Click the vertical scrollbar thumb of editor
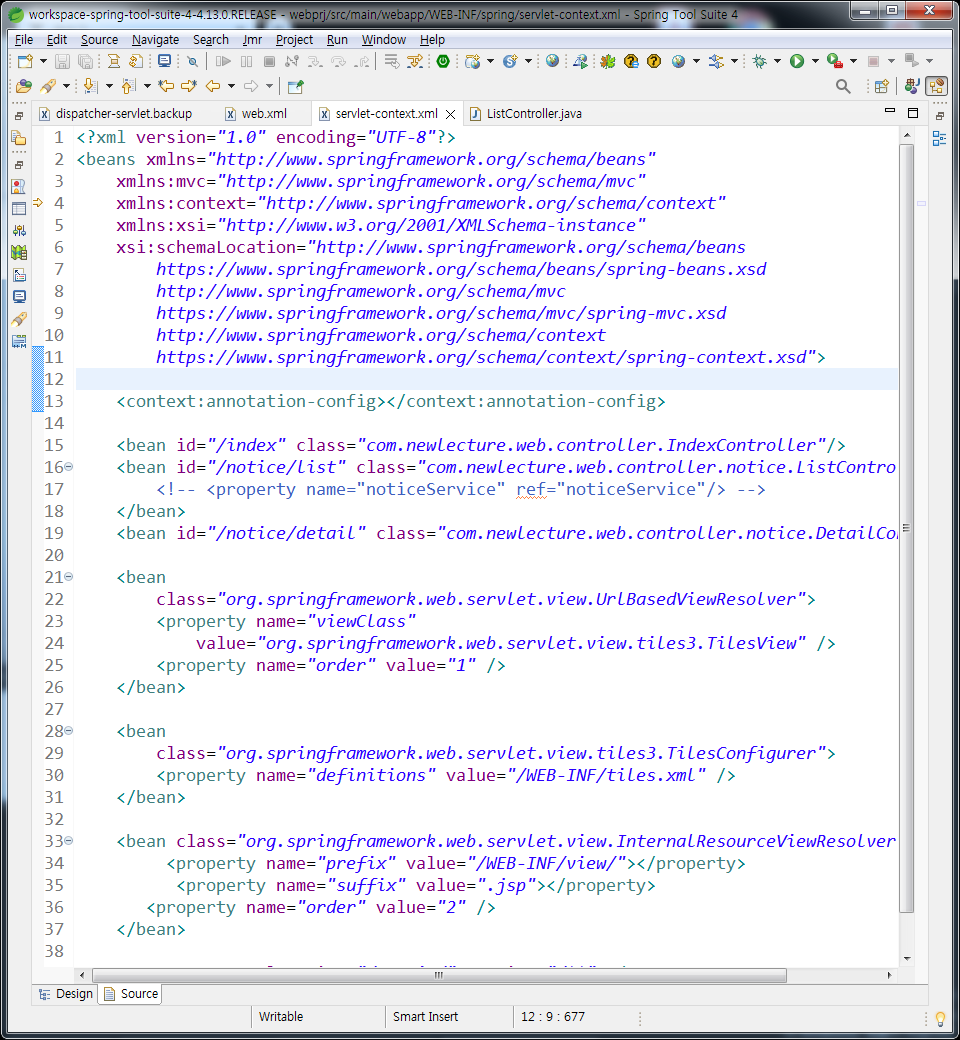 (x=906, y=527)
